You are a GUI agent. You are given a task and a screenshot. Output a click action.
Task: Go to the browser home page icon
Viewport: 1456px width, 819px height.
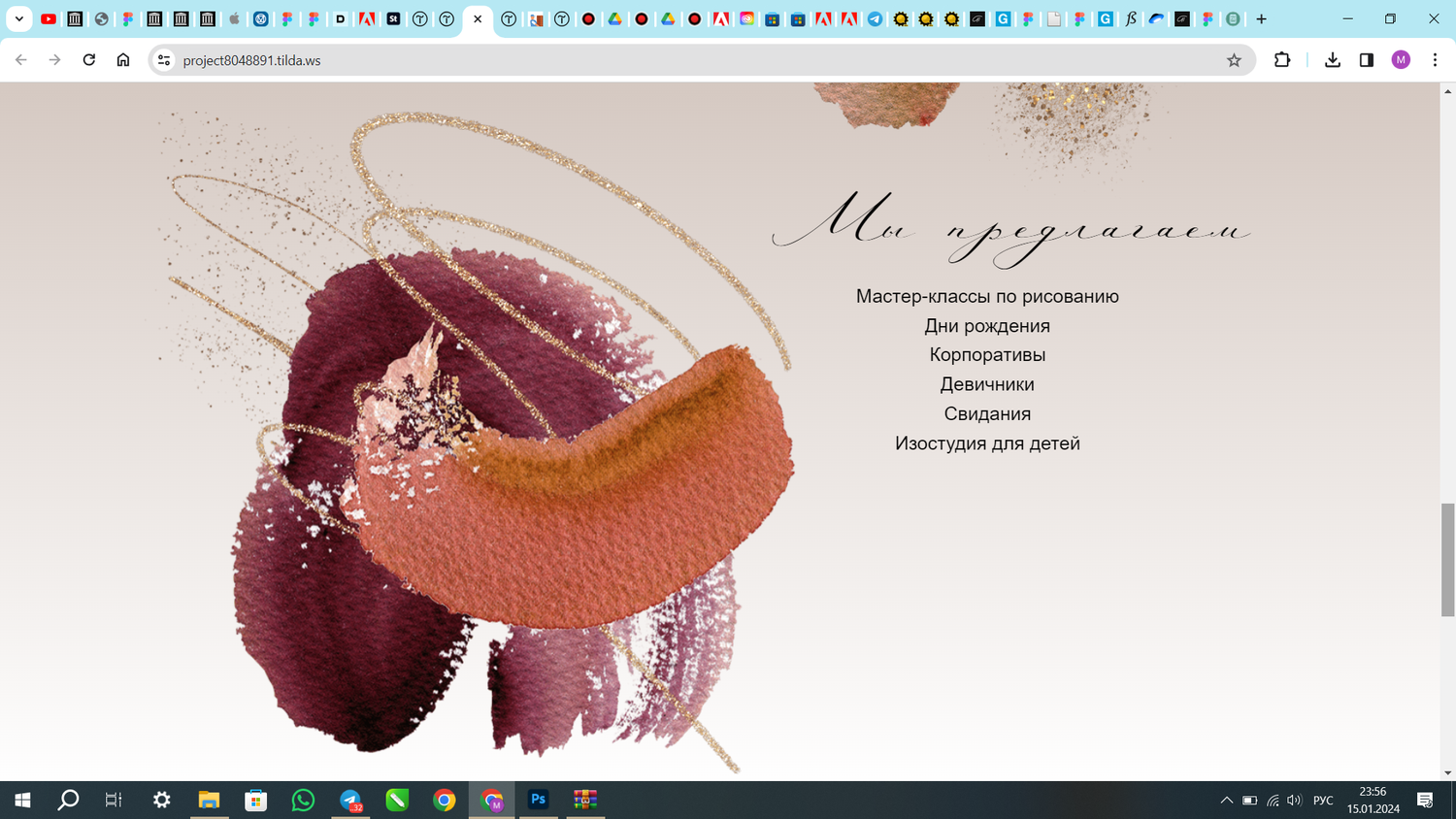[x=123, y=60]
